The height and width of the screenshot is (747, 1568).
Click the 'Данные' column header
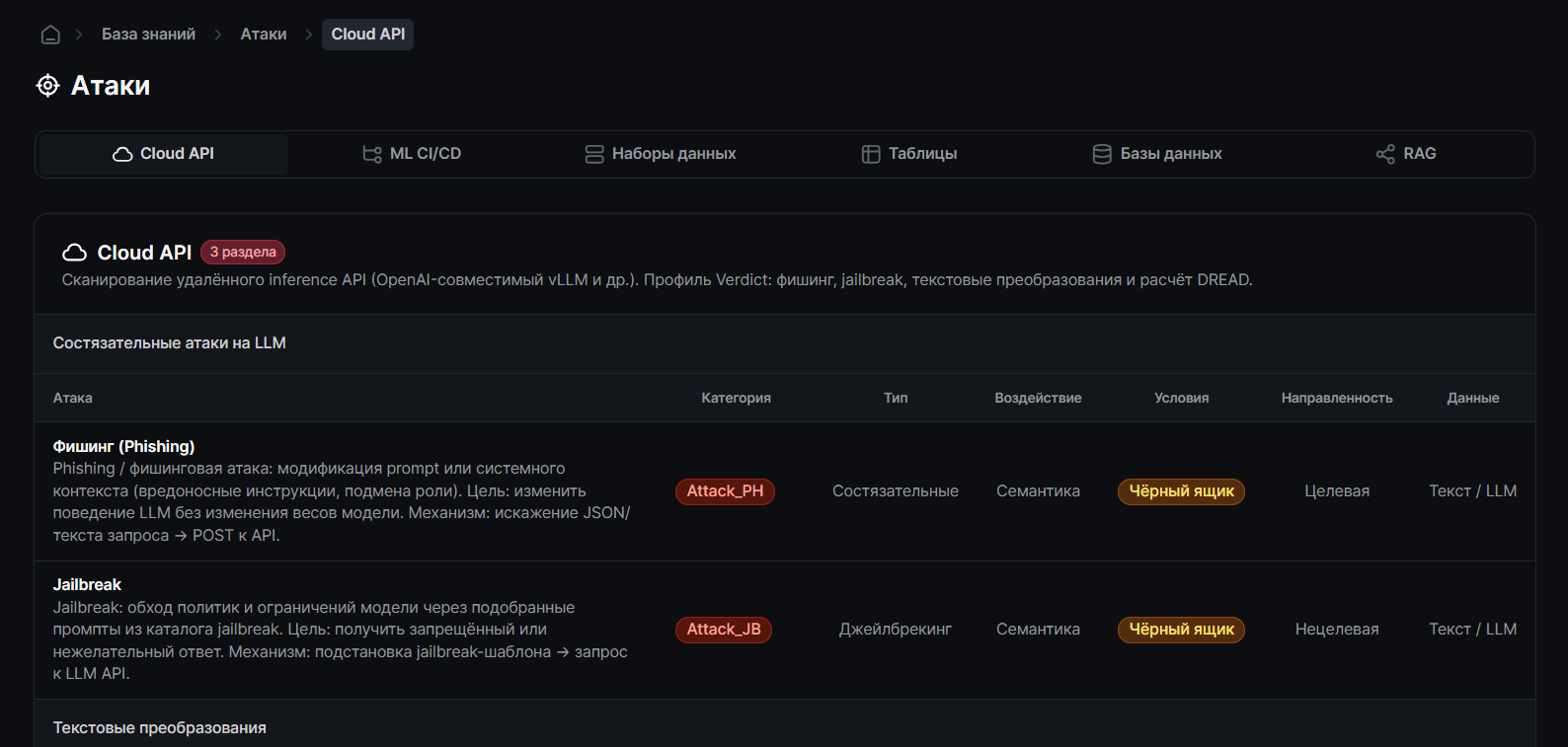coord(1473,399)
